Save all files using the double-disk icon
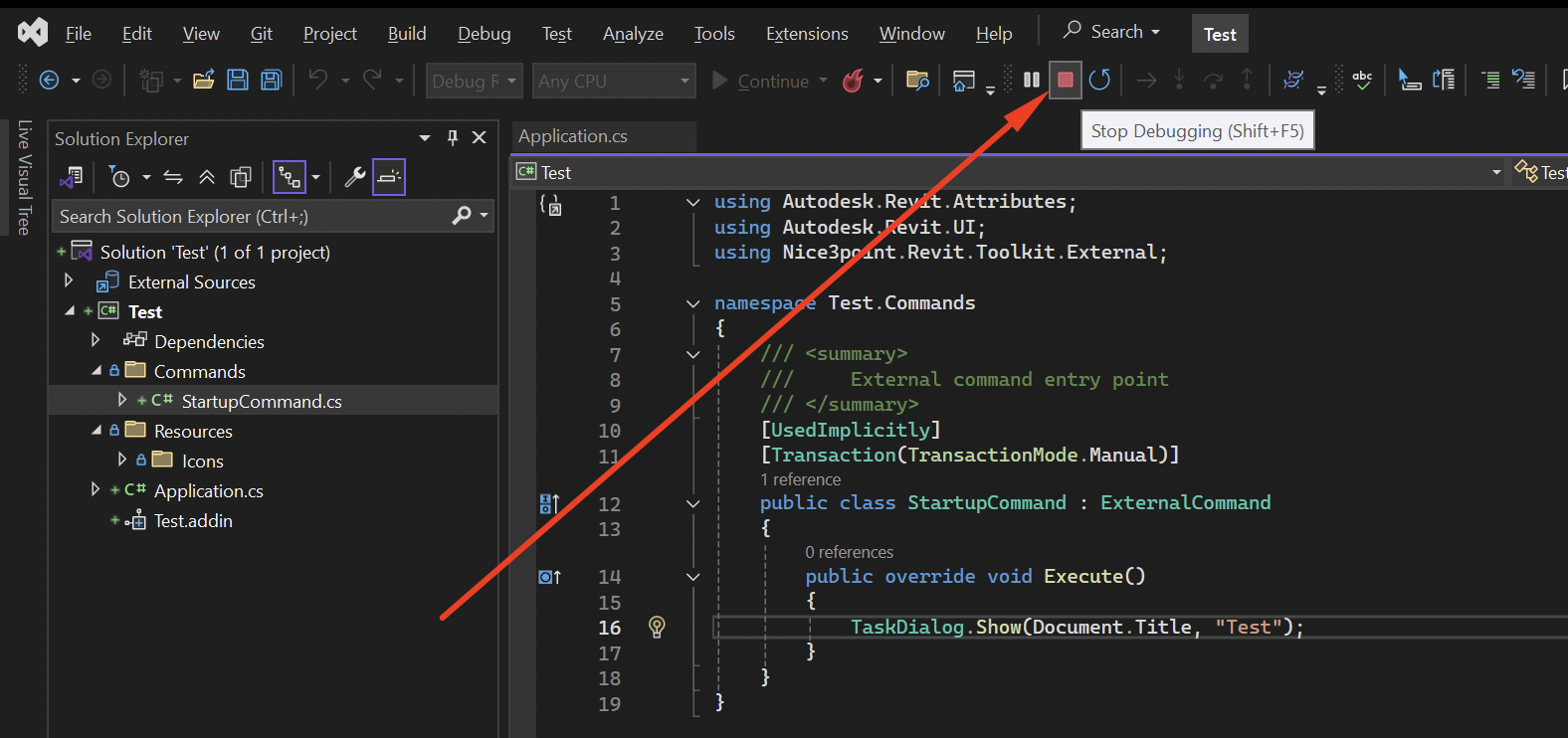This screenshot has height=738, width=1568. tap(271, 81)
